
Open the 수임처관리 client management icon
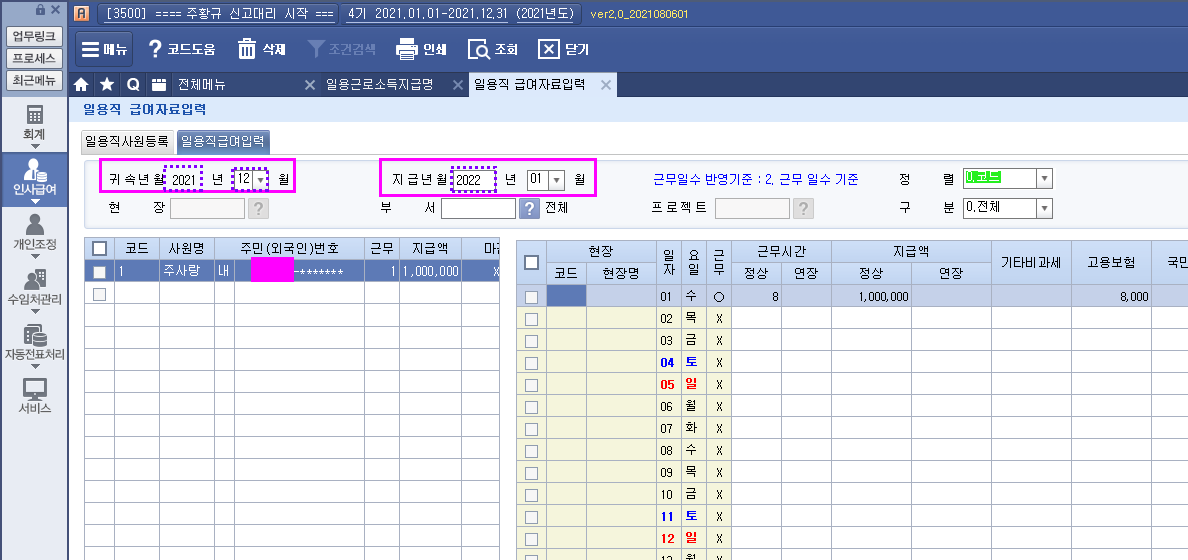[35, 281]
